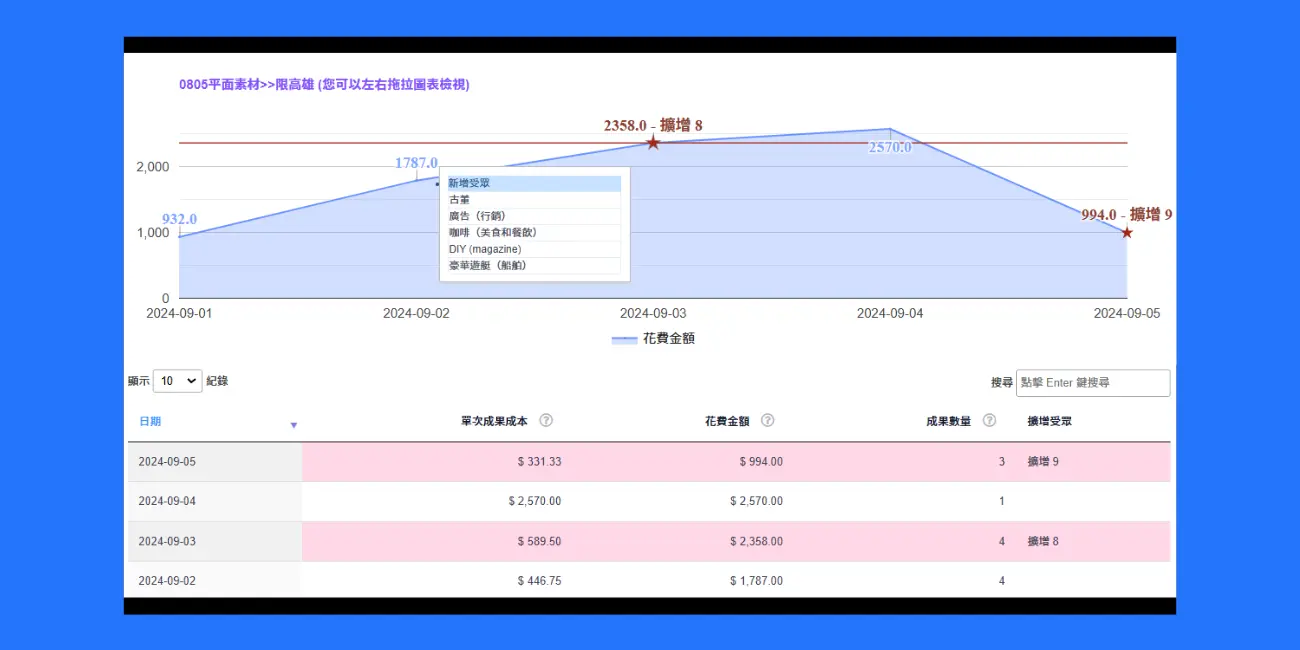The width and height of the screenshot is (1300, 650).
Task: Select table row date 2024-09-05
Action: tap(167, 462)
